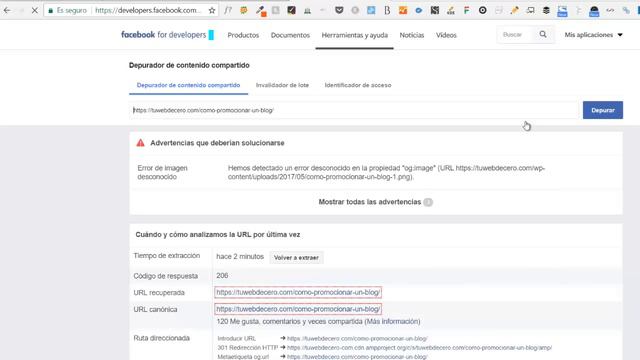This screenshot has width=640, height=360.
Task: Show all warnings via Mostrar todas las advertencias
Action: pyautogui.click(x=369, y=202)
